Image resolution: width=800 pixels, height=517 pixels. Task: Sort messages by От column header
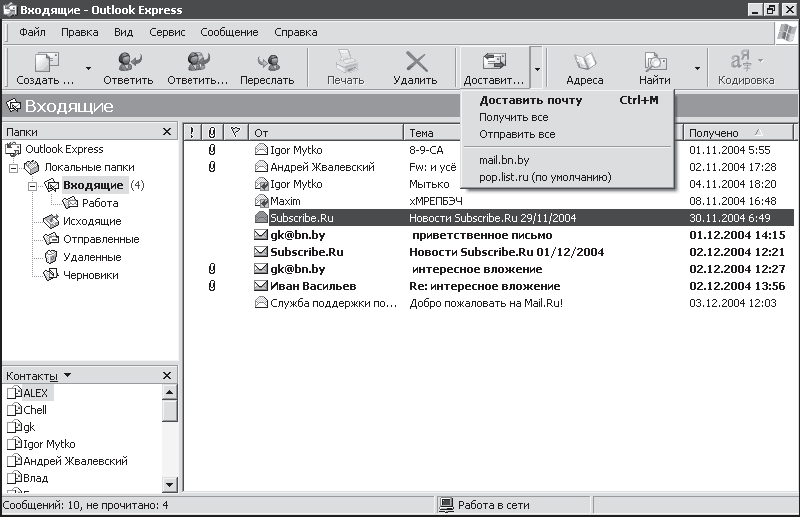click(326, 133)
